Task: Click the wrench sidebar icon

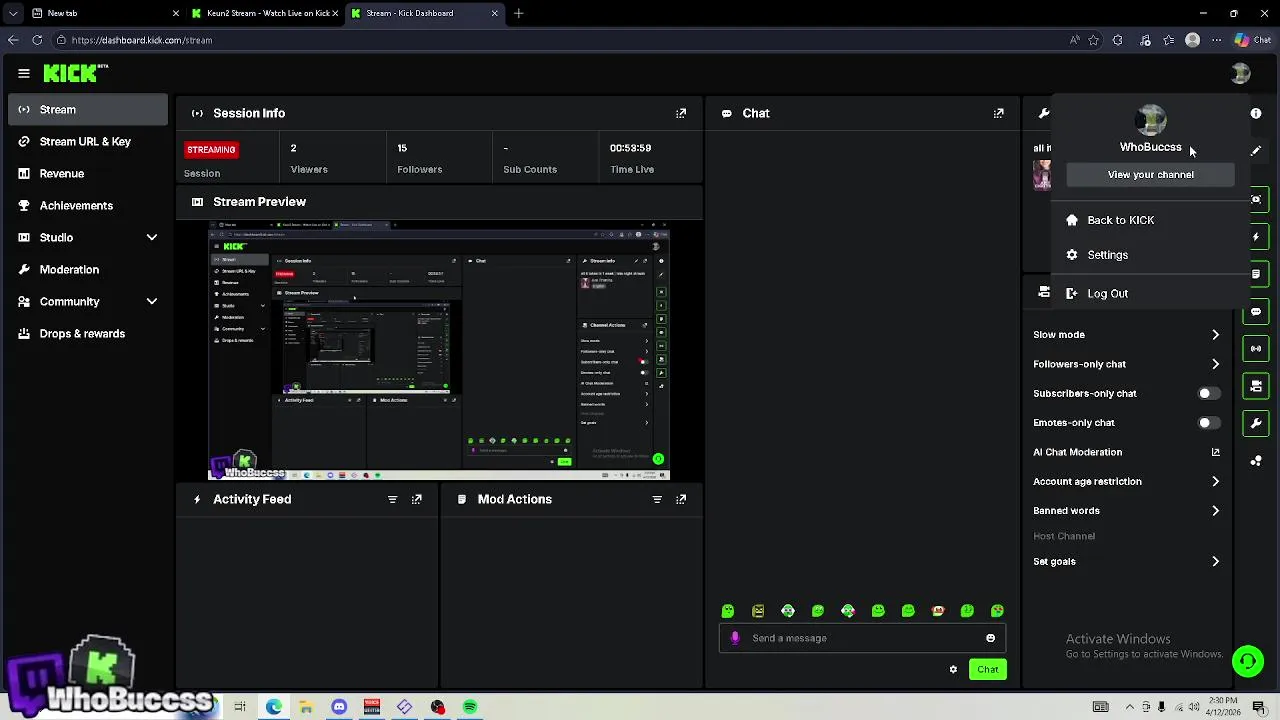Action: pos(1256,423)
